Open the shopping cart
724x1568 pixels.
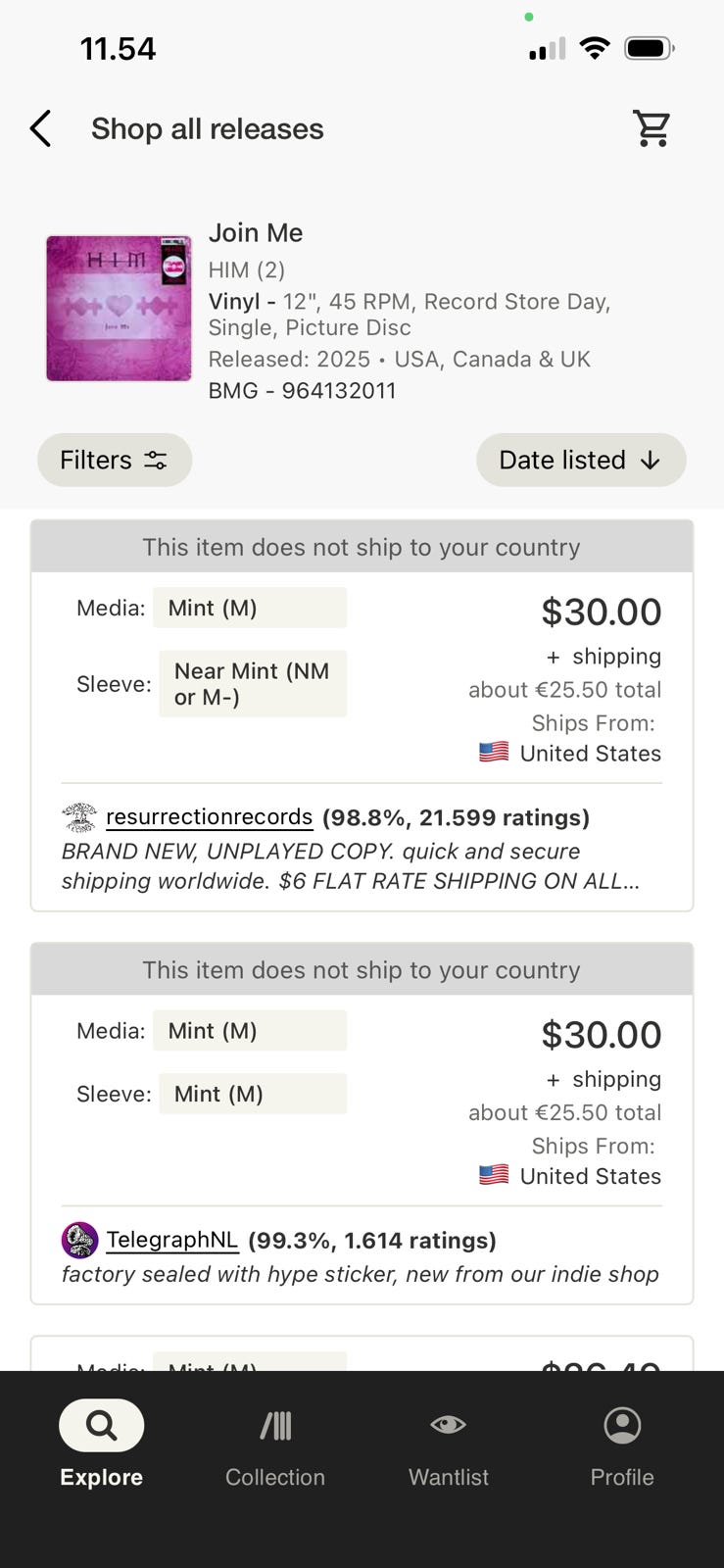coord(652,128)
